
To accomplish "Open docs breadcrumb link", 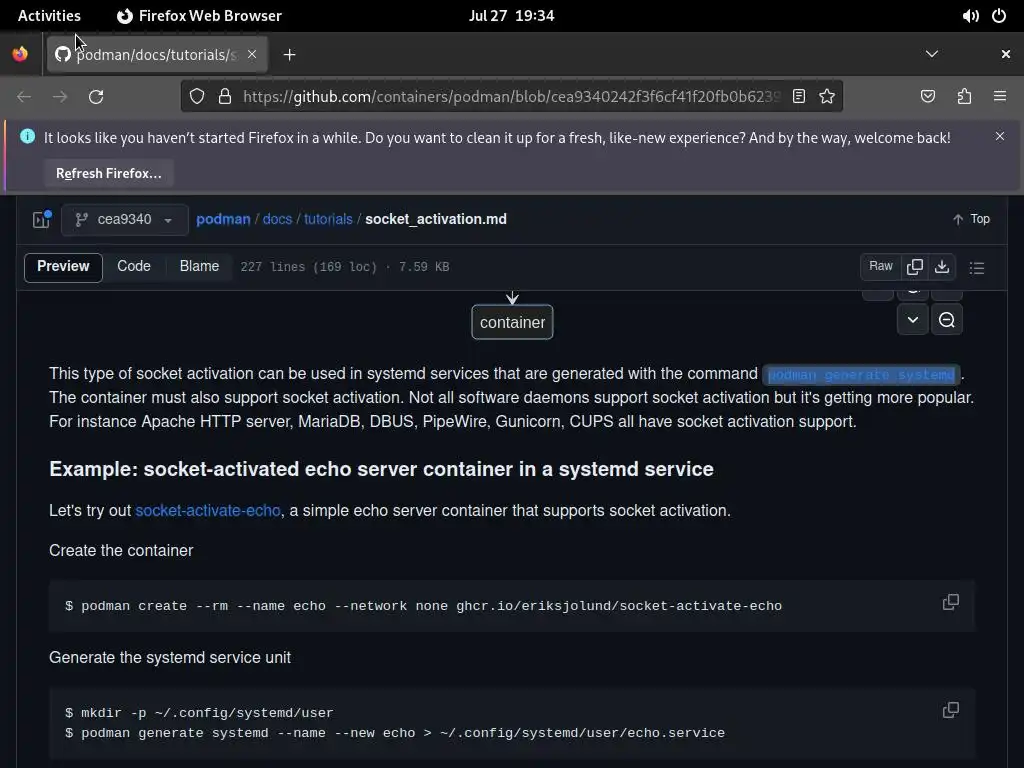I will (277, 219).
